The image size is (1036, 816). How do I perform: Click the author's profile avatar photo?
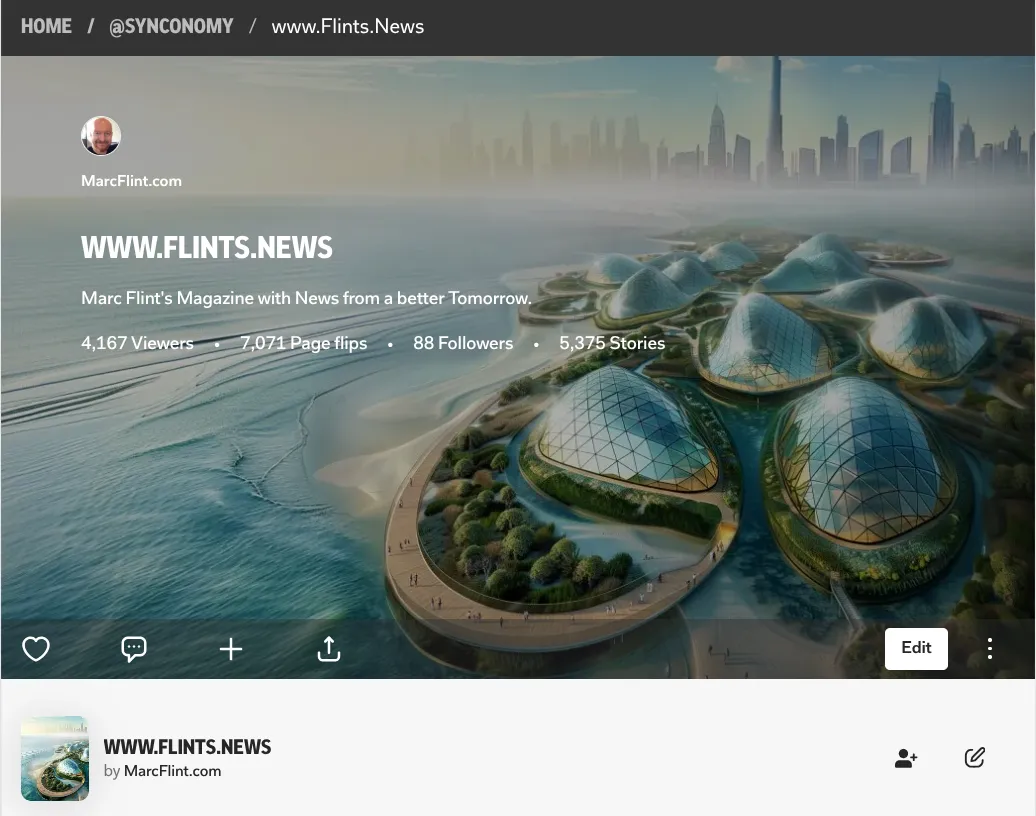point(101,136)
